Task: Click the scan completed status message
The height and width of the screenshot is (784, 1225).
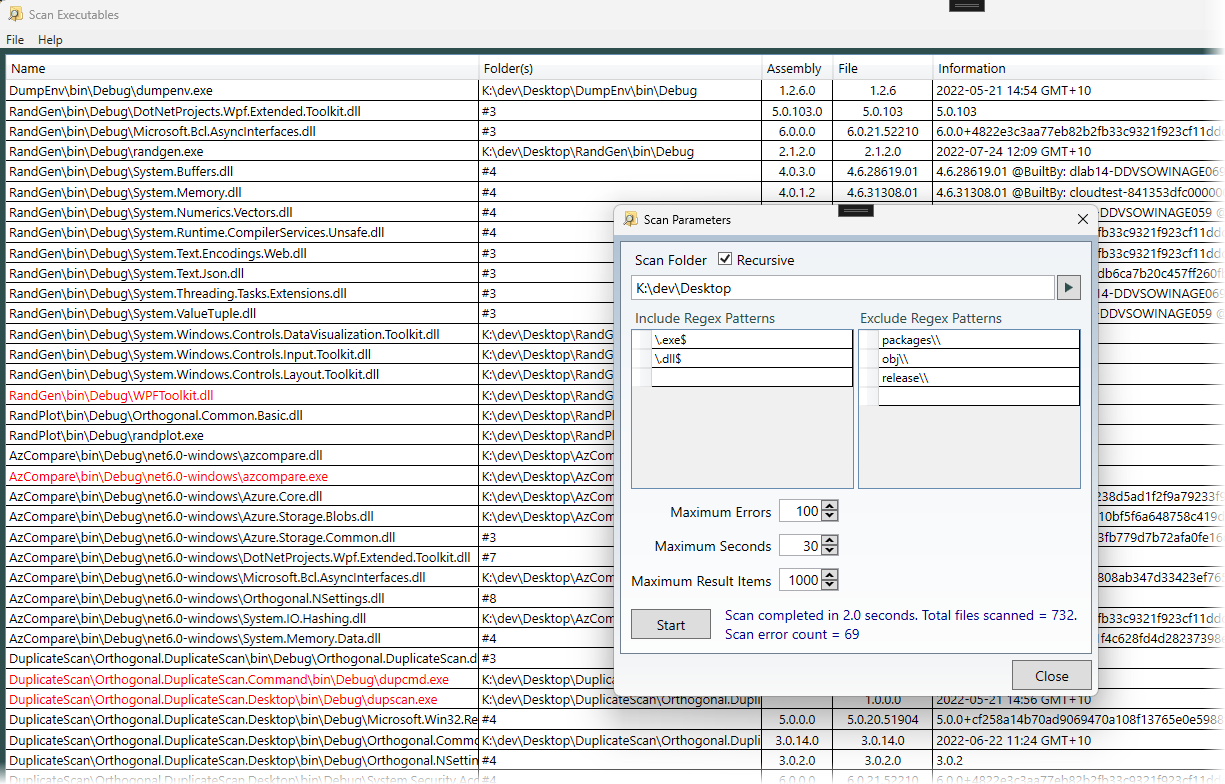Action: (x=901, y=624)
